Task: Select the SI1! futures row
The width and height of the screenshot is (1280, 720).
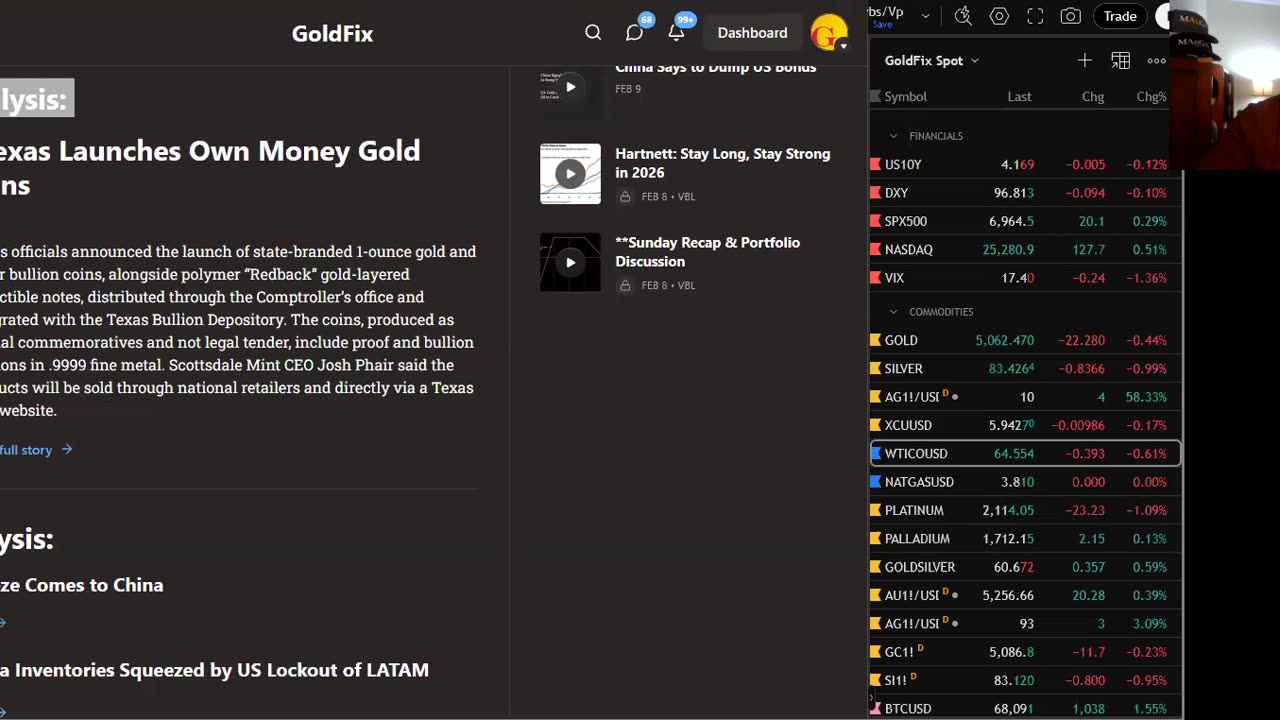Action: (1025, 680)
